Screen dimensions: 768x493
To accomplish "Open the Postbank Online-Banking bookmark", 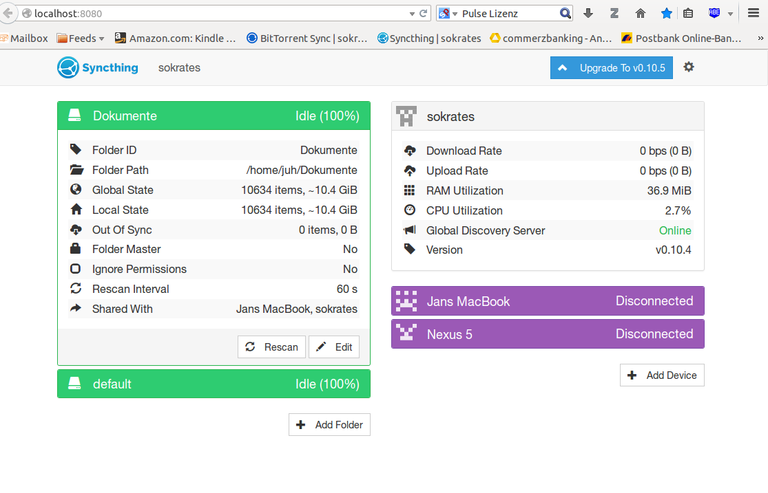I will (681, 38).
